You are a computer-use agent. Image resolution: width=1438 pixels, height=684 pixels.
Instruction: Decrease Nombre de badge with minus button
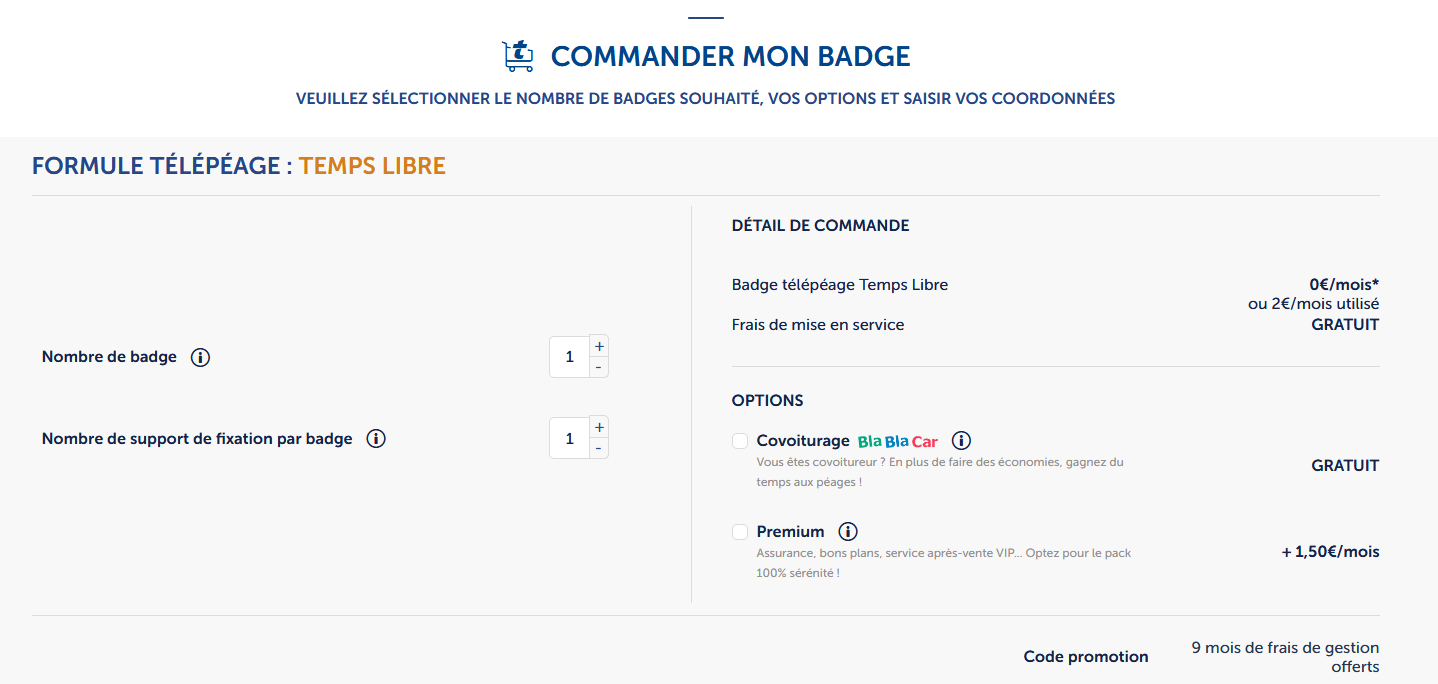click(x=598, y=367)
